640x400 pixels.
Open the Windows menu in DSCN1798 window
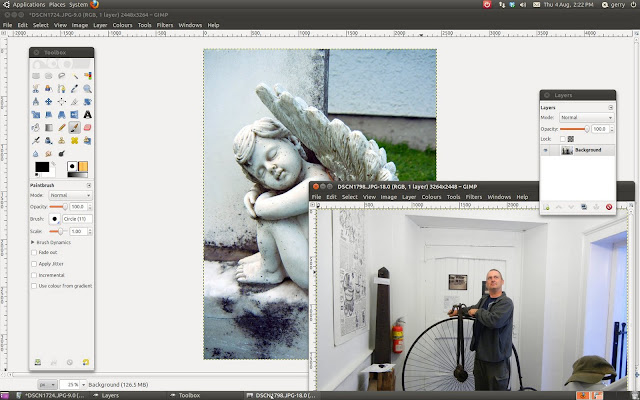(x=499, y=197)
